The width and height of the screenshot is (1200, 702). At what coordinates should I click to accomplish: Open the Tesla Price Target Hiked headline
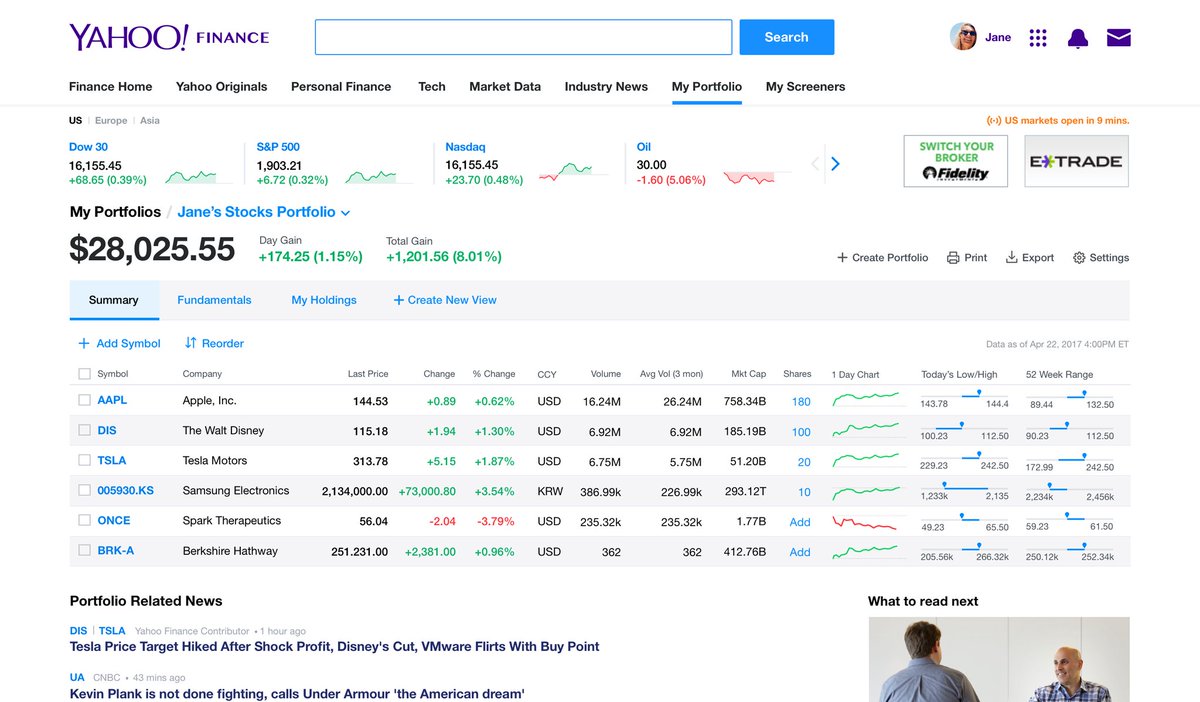[x=335, y=647]
